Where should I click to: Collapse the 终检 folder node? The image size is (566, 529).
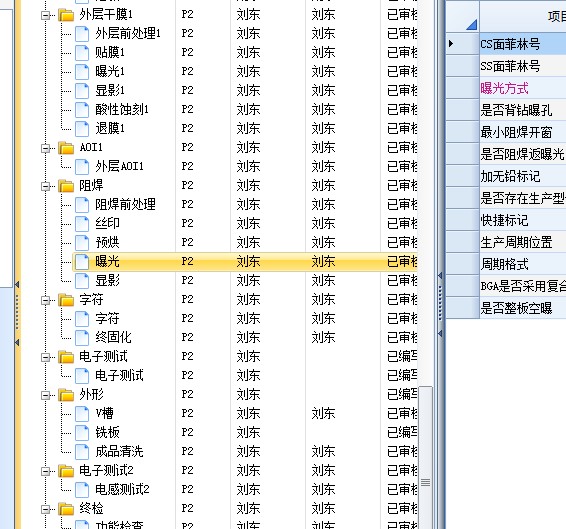pyautogui.click(x=45, y=510)
